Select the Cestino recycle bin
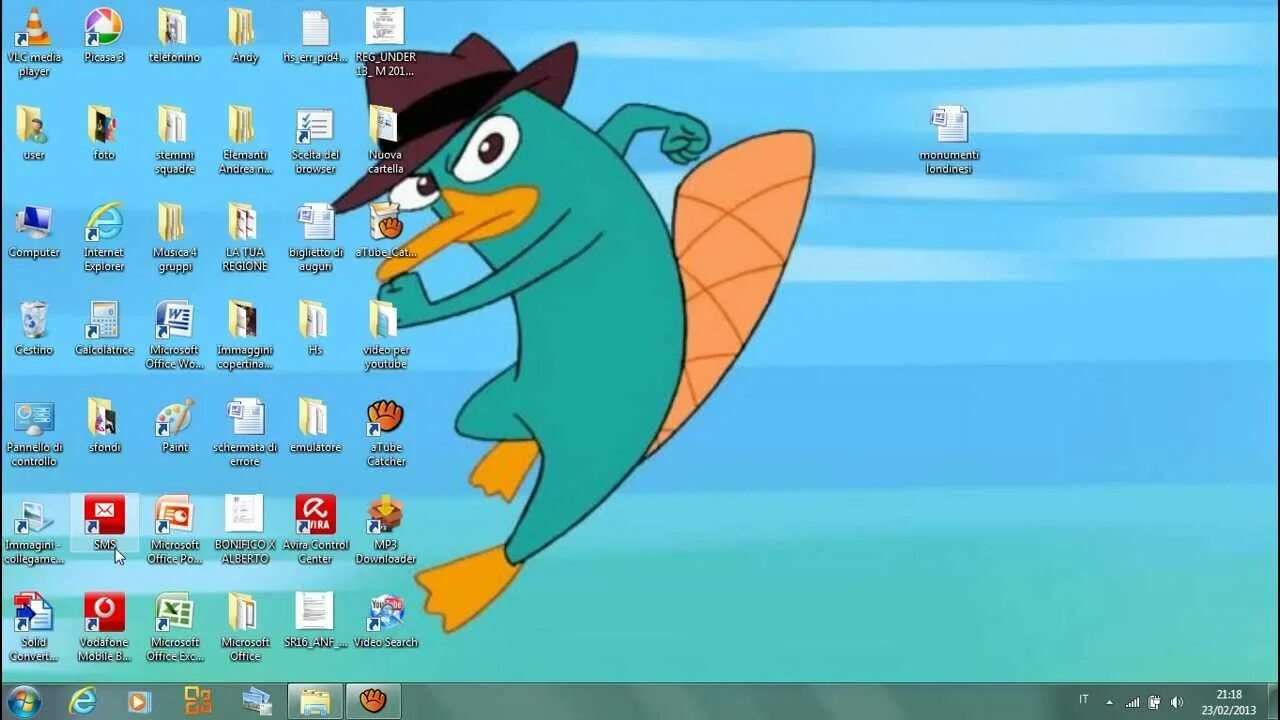Screen dimensions: 1280x720 34,327
